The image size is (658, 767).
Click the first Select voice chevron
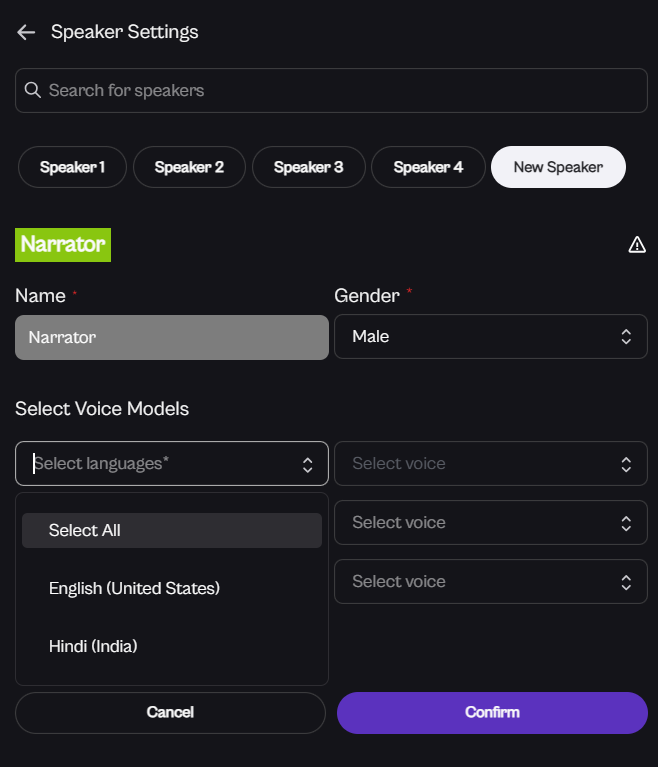626,464
